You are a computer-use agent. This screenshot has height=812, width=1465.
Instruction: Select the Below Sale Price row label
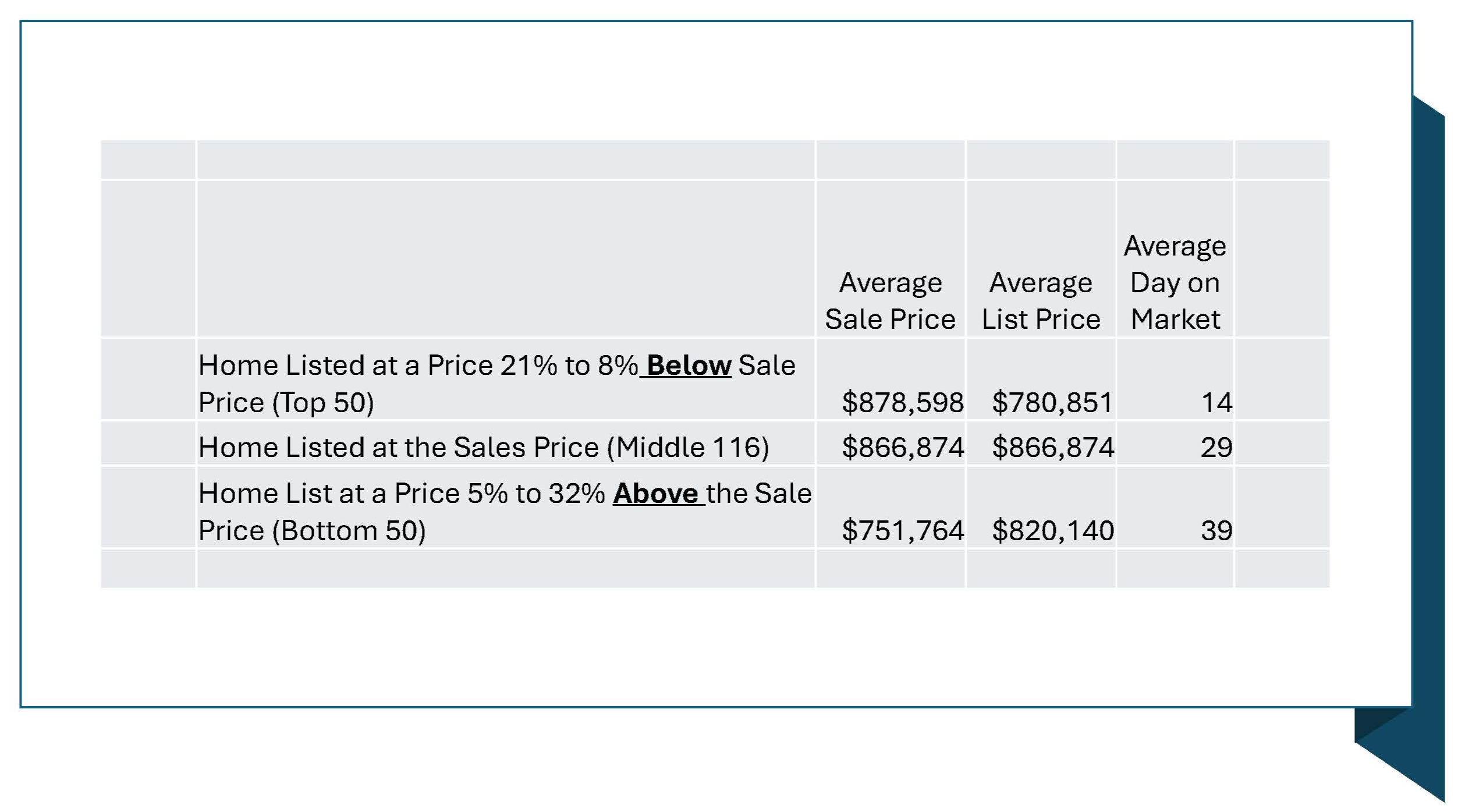(496, 384)
